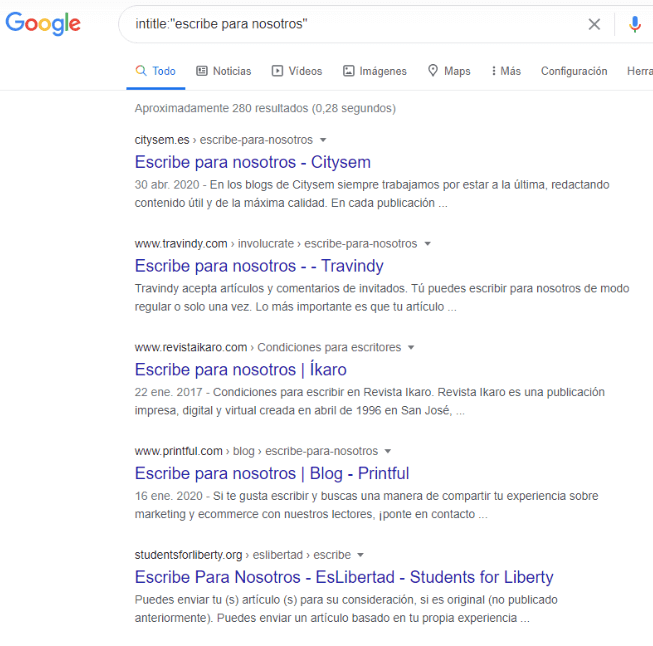Click the Google logo

click(43, 23)
